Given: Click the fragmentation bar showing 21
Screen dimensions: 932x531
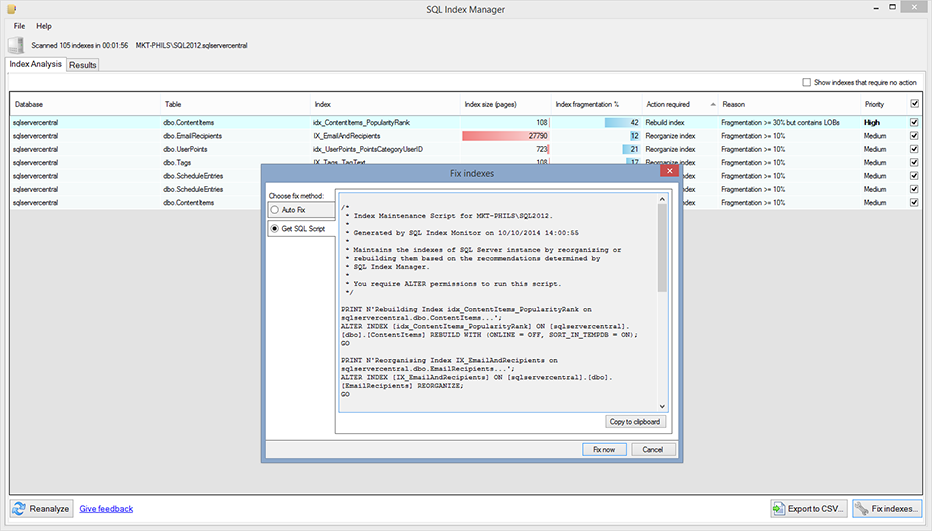Looking at the screenshot, I should pos(631,149).
